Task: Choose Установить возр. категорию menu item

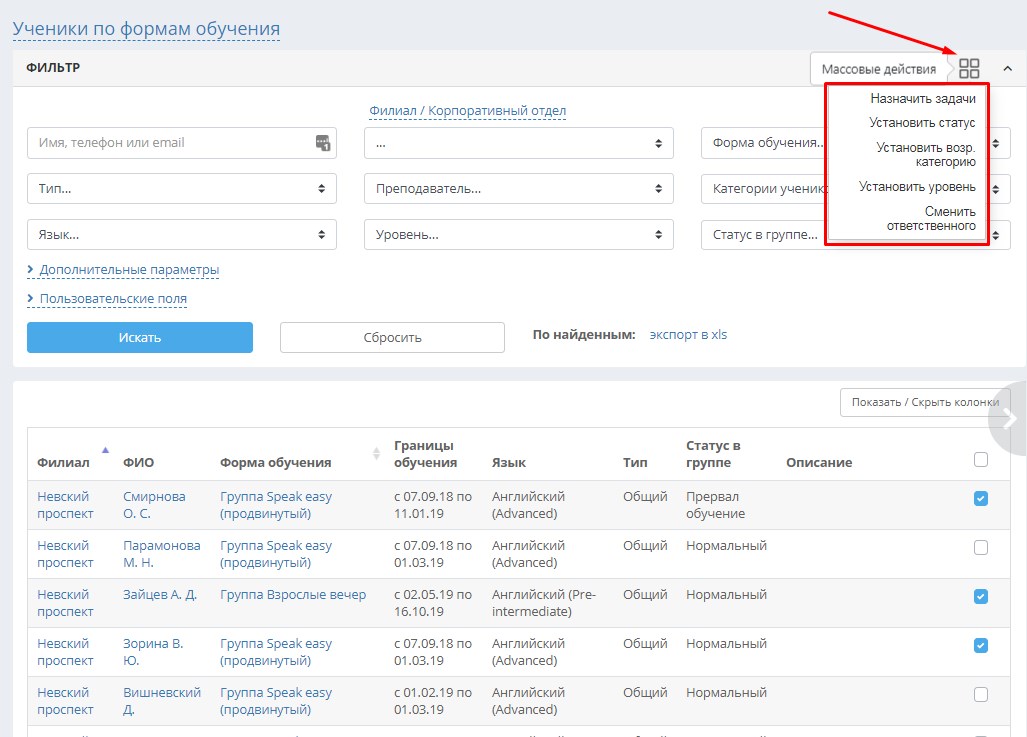Action: tap(925, 155)
